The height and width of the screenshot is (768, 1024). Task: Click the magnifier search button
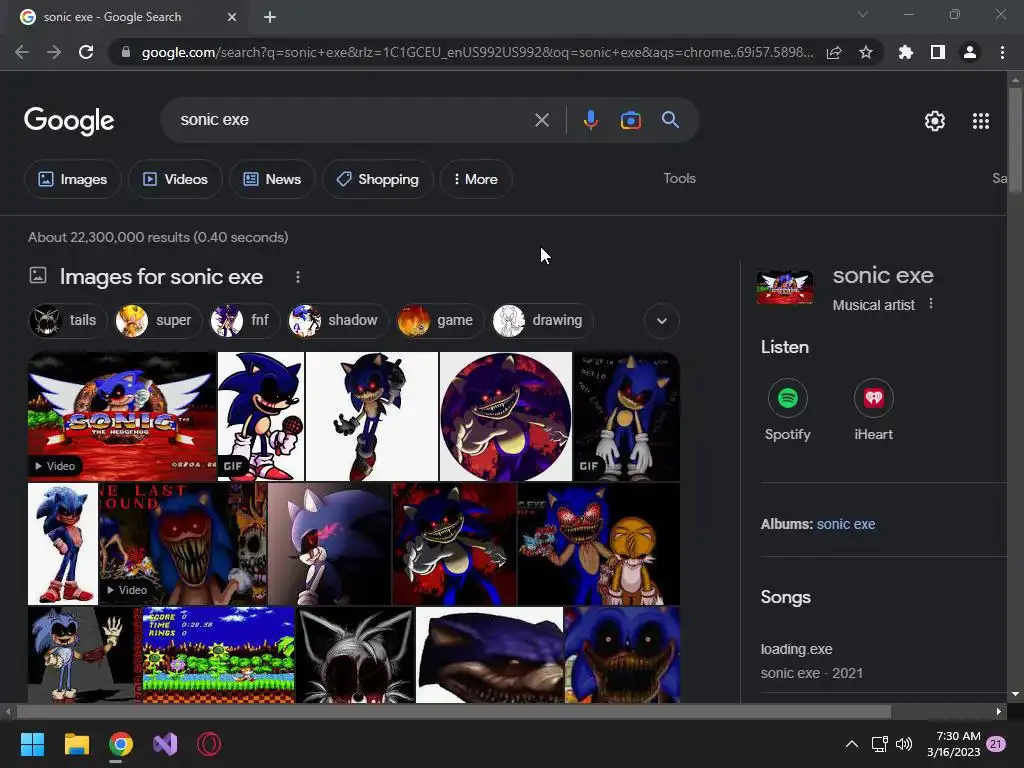(x=670, y=120)
